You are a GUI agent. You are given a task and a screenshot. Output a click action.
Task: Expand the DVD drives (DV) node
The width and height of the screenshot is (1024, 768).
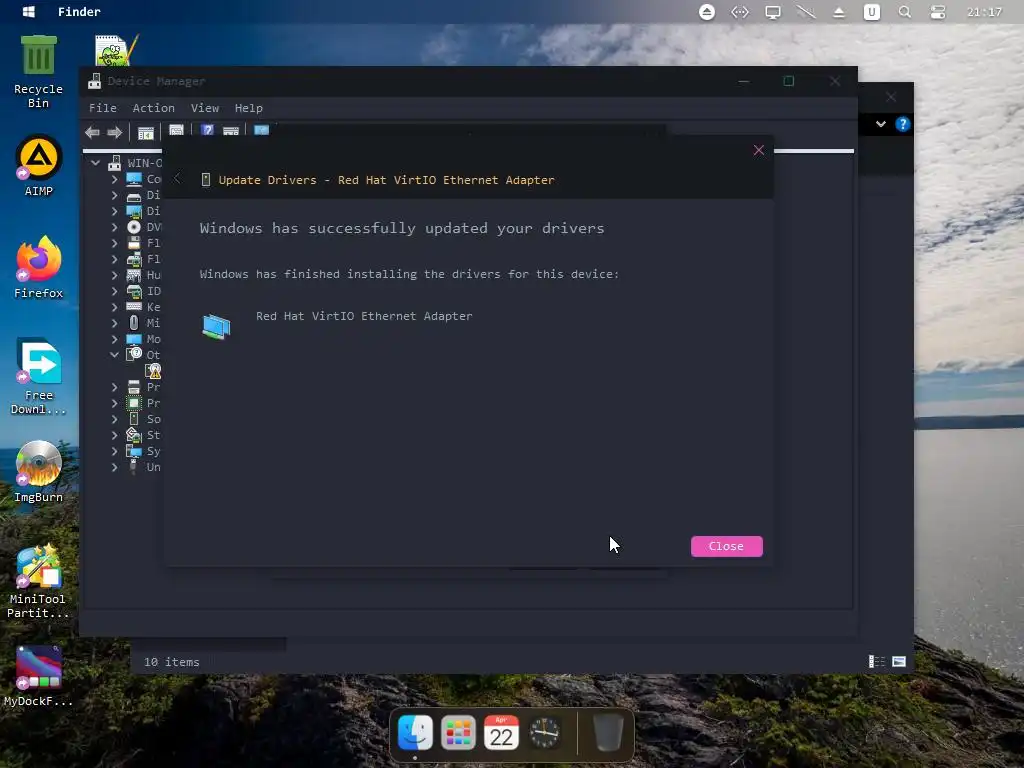pos(114,227)
